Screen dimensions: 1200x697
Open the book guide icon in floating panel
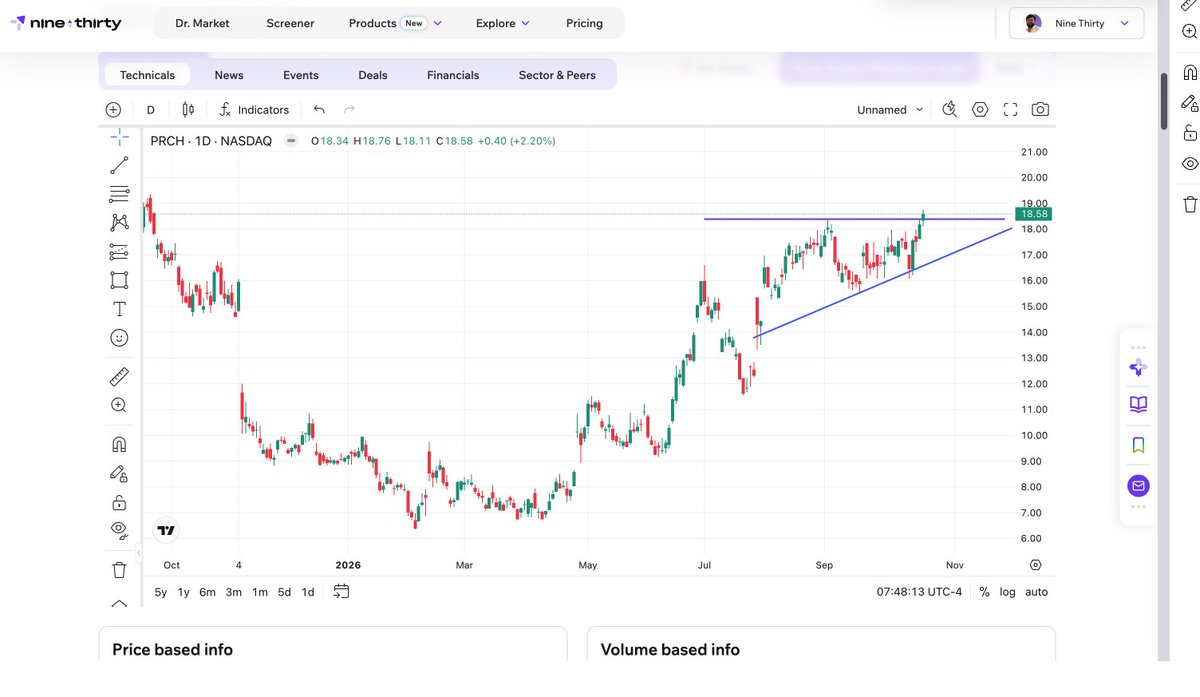pos(1138,404)
